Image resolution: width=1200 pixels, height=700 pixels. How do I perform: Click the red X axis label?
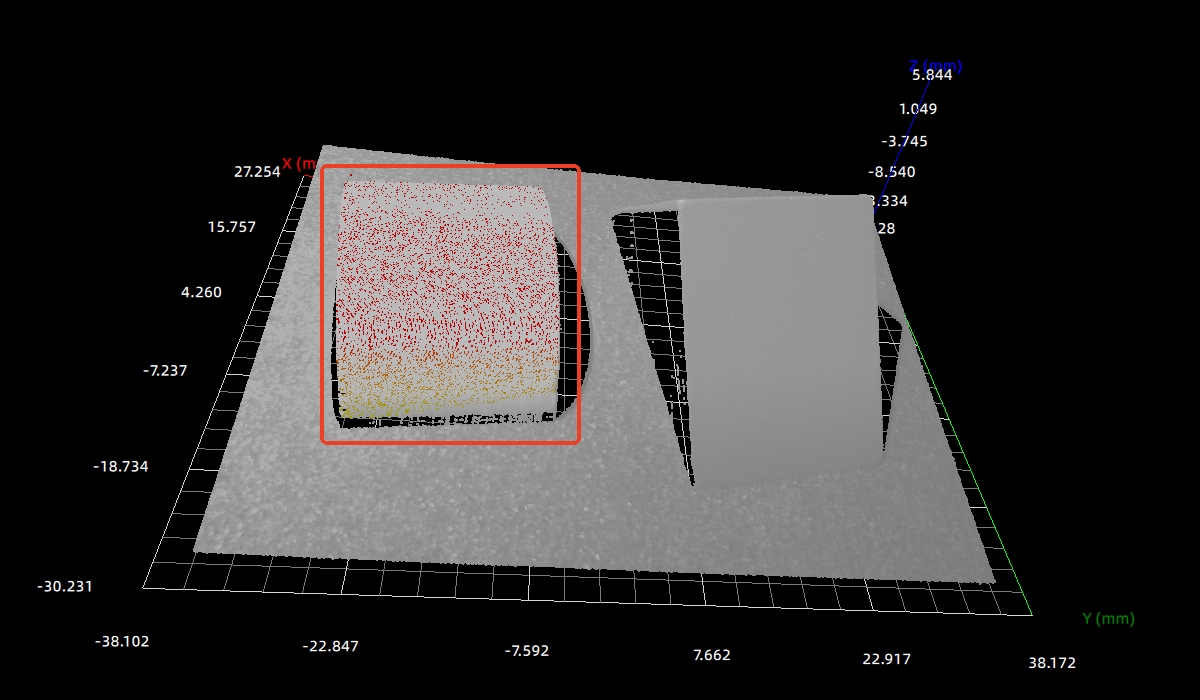click(x=298, y=163)
